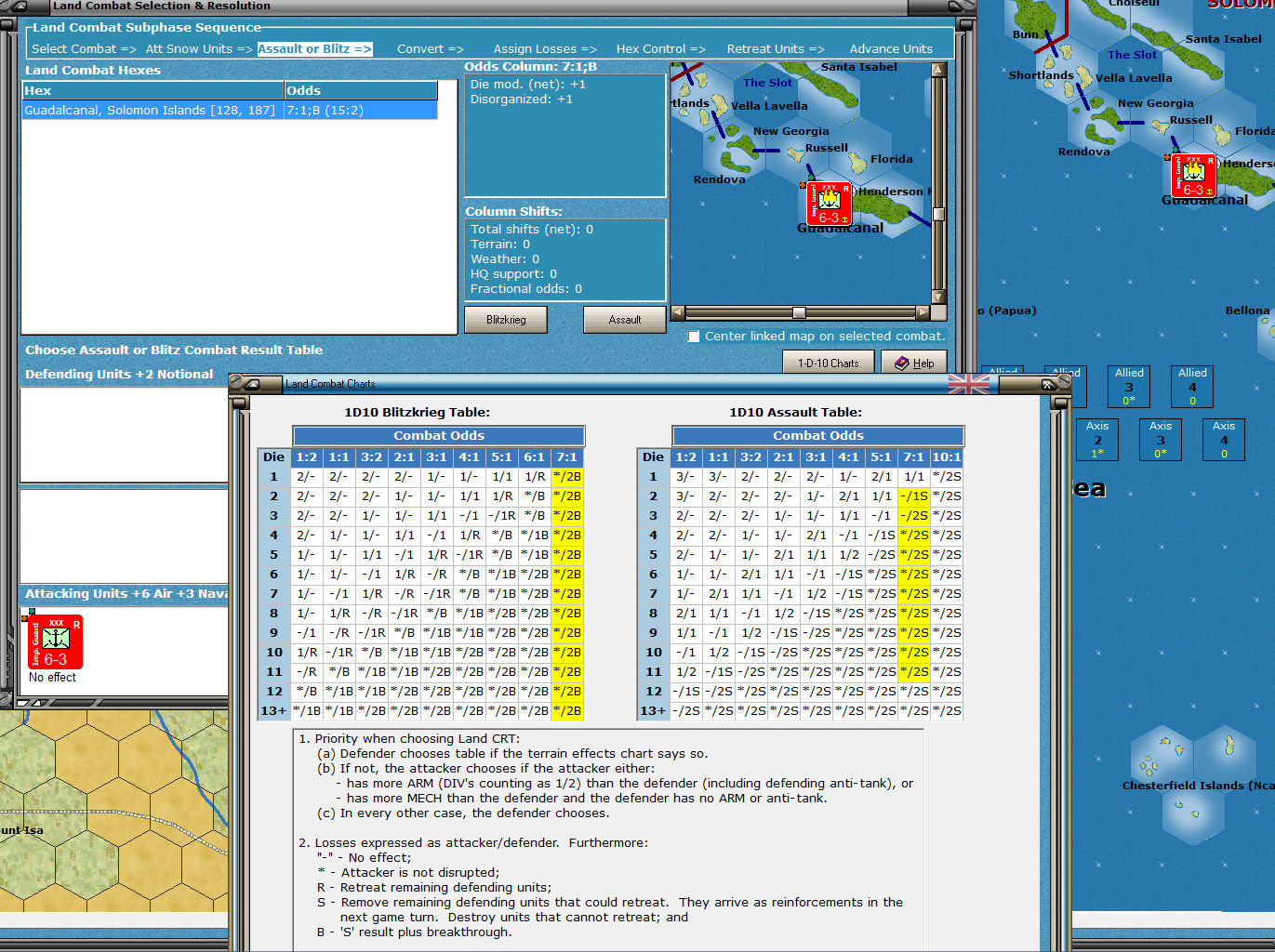Close the Land Combat Charts window

[1048, 384]
